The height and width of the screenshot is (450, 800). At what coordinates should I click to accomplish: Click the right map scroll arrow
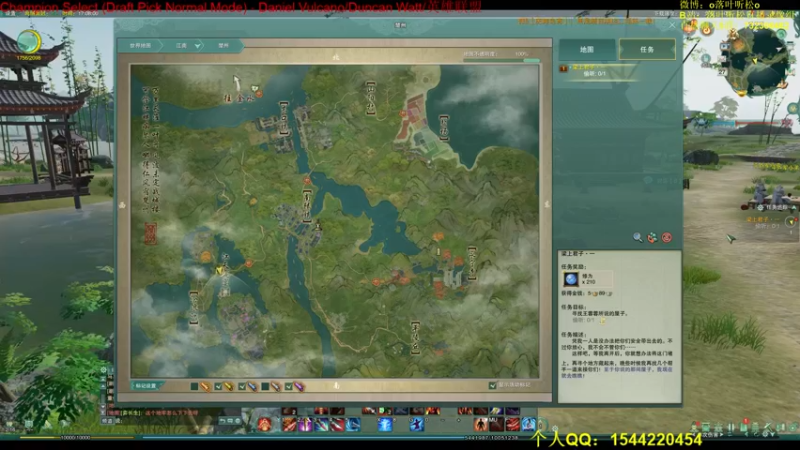546,204
